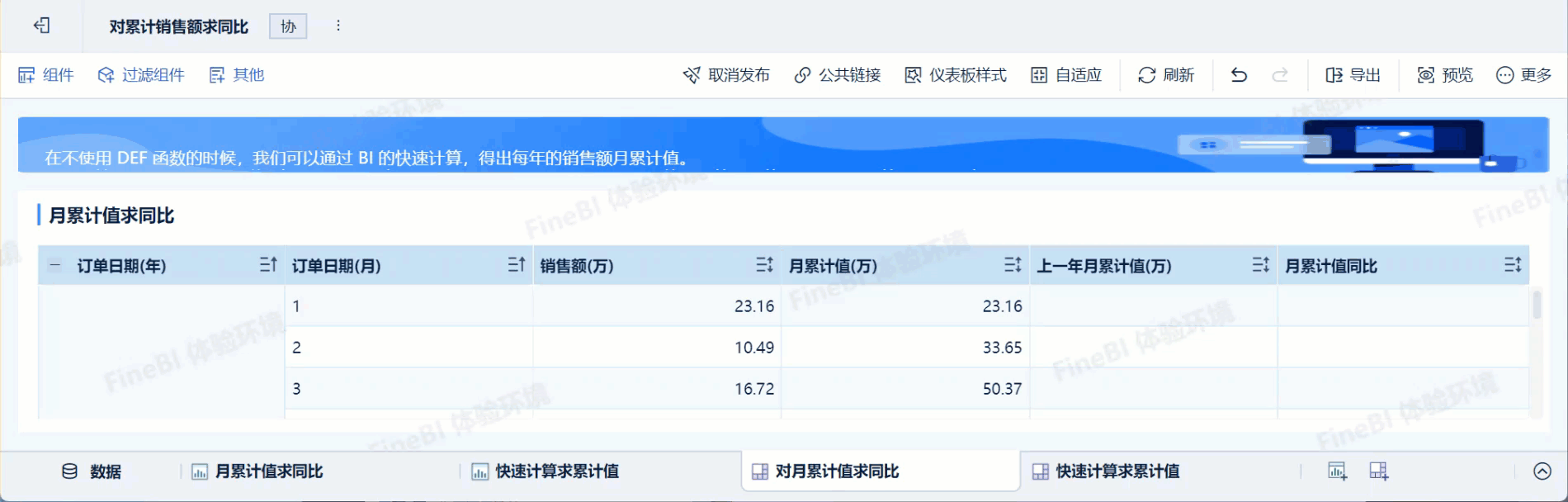Screen dimensions: 1568x502
Task: Open the 其他 menu in toolbar
Action: (x=237, y=75)
